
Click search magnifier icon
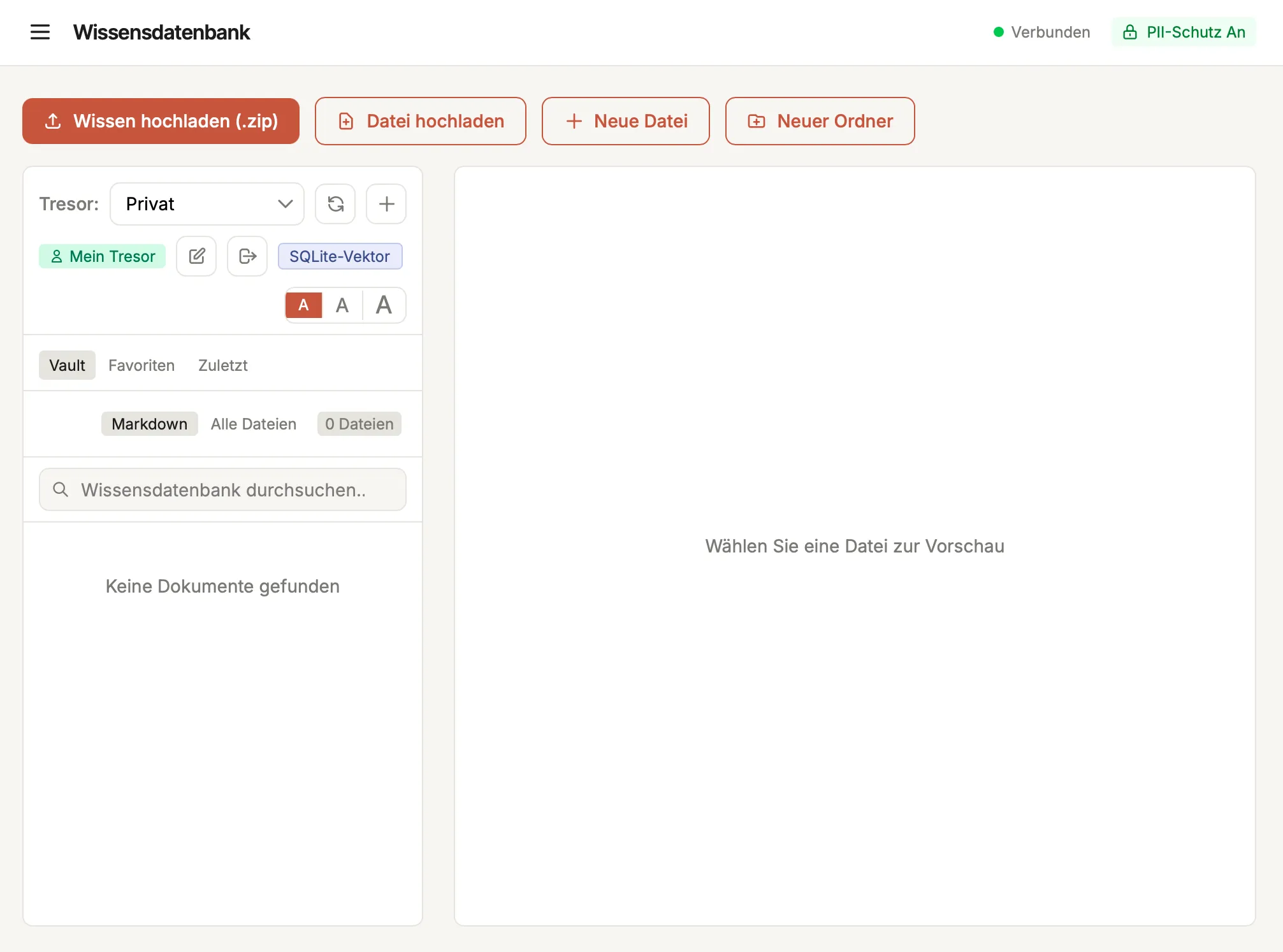tap(61, 489)
